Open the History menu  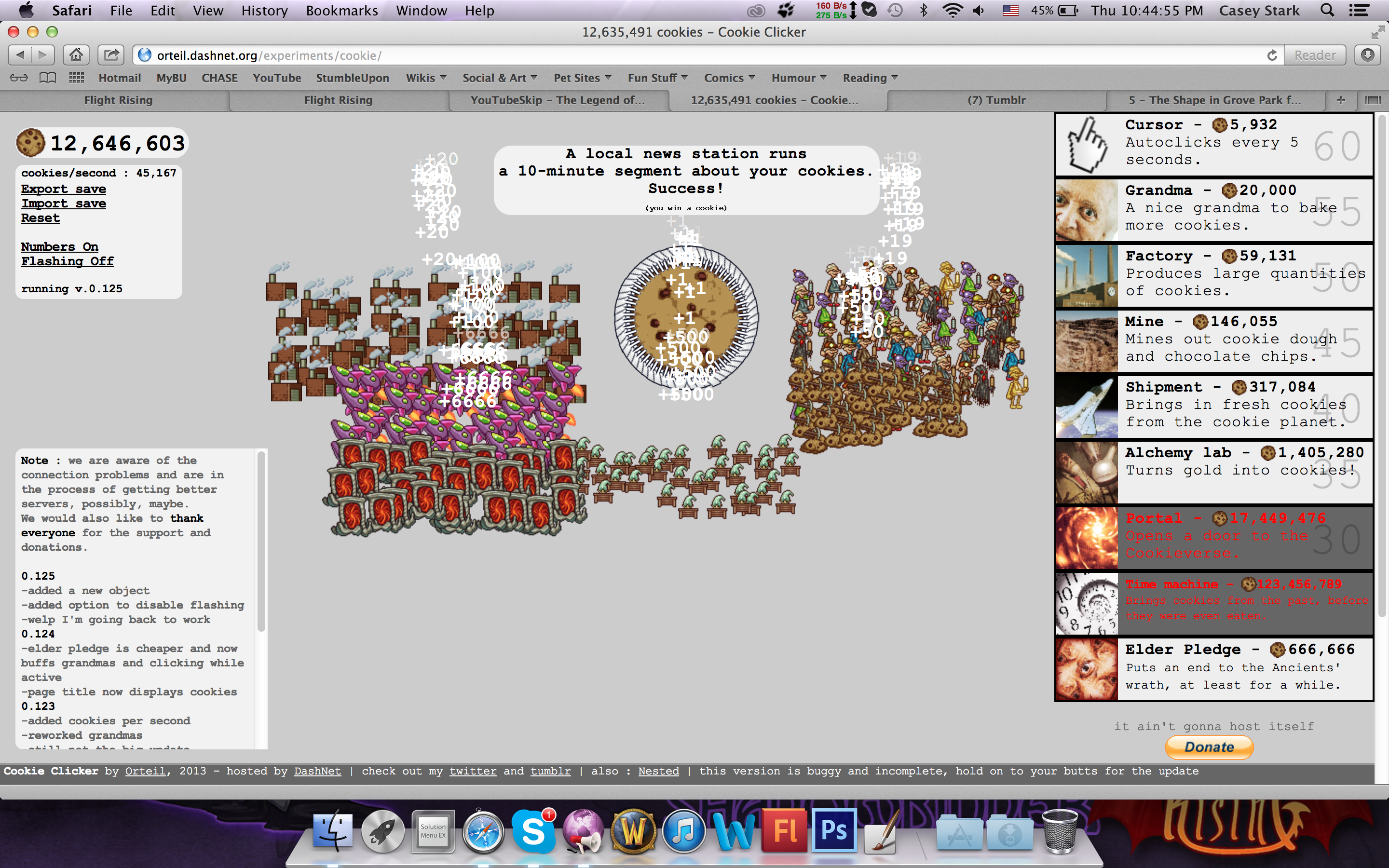(264, 10)
